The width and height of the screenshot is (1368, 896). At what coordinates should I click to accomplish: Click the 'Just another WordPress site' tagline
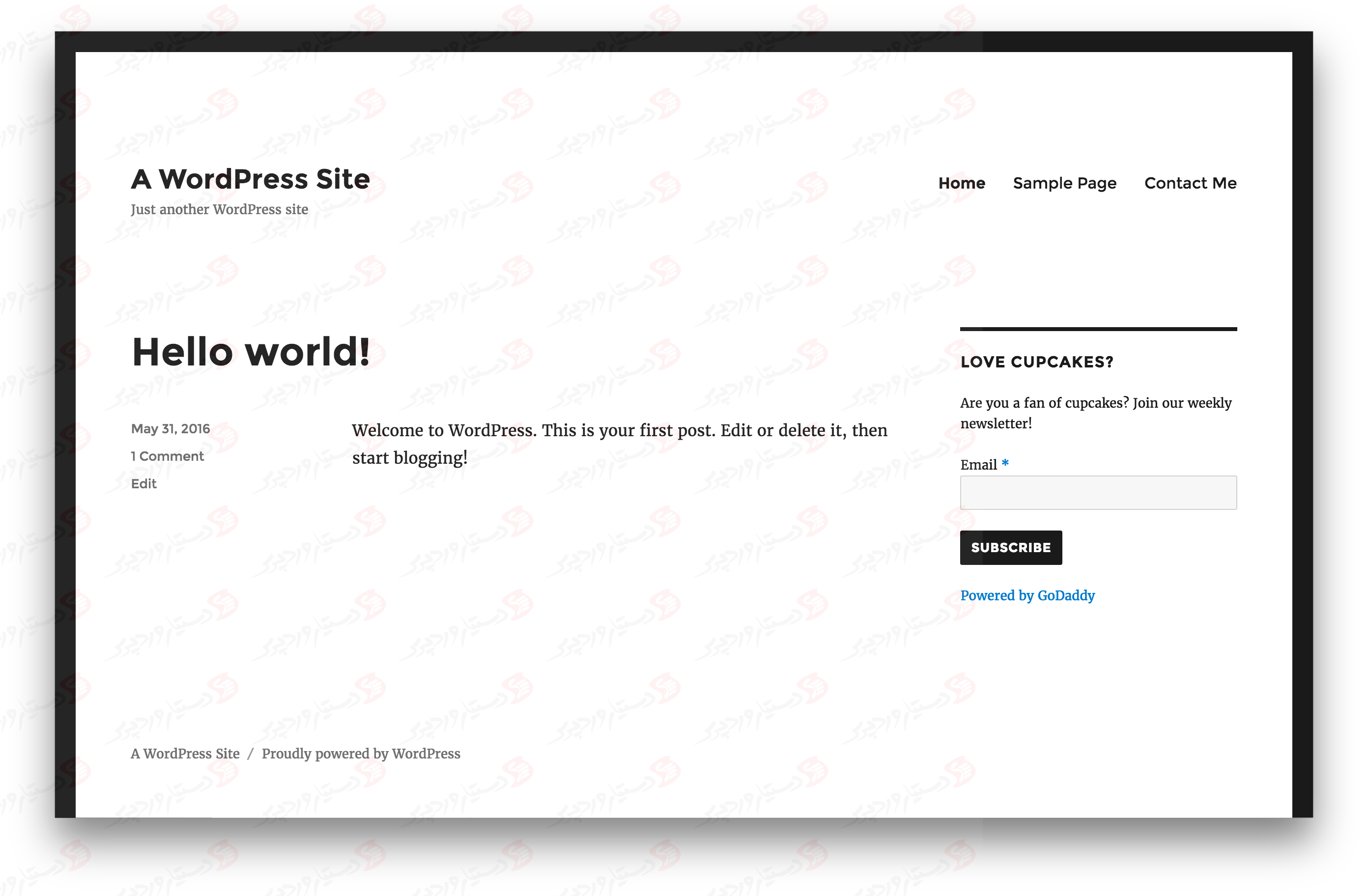(219, 210)
